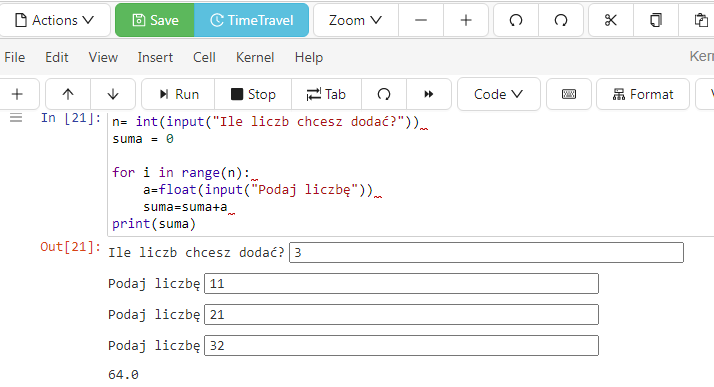714x387 pixels.
Task: Click the 'Ile liczb chcesz dodać?' input field
Action: 486,253
